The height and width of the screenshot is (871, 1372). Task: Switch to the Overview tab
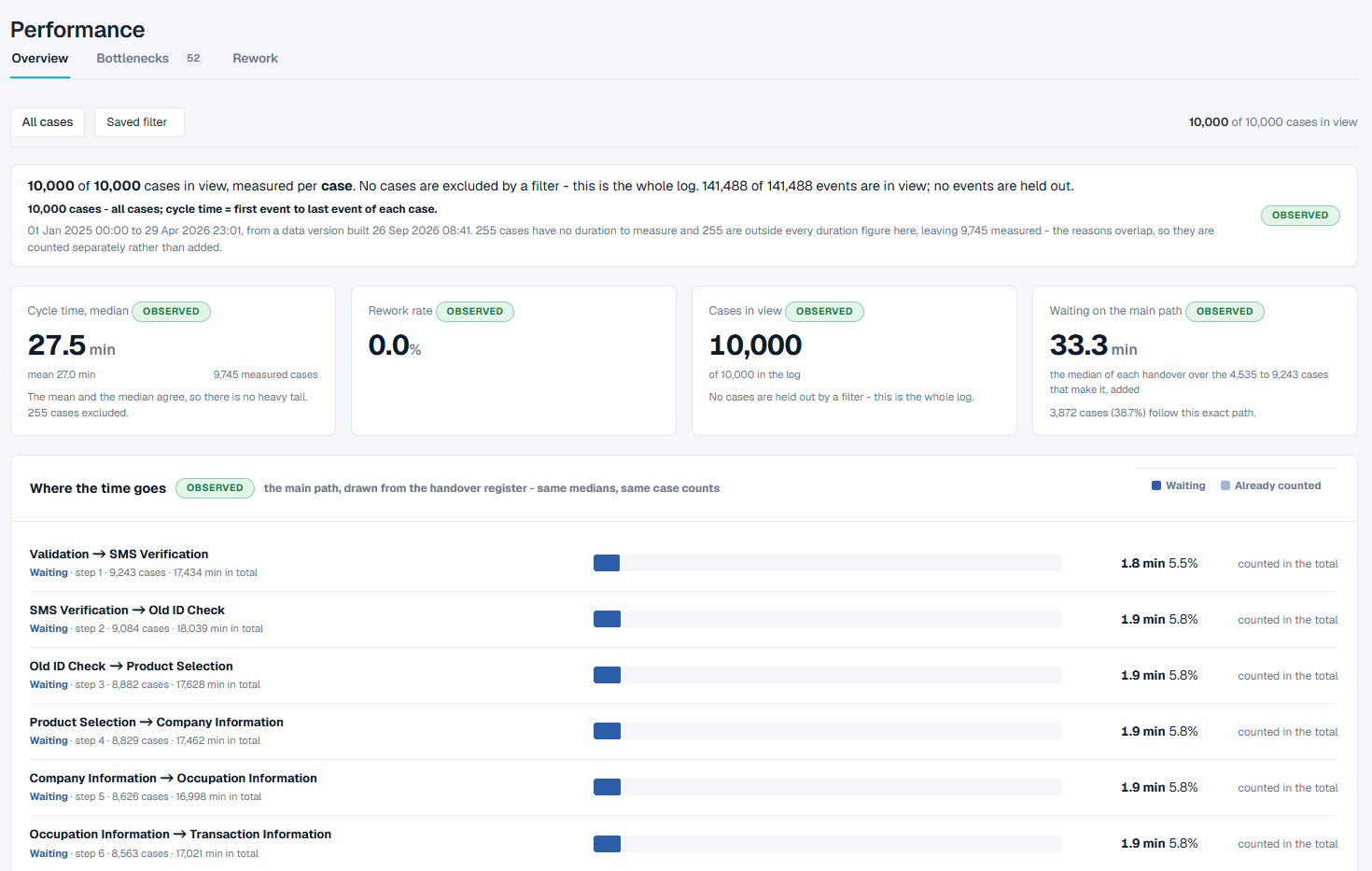pyautogui.click(x=39, y=58)
